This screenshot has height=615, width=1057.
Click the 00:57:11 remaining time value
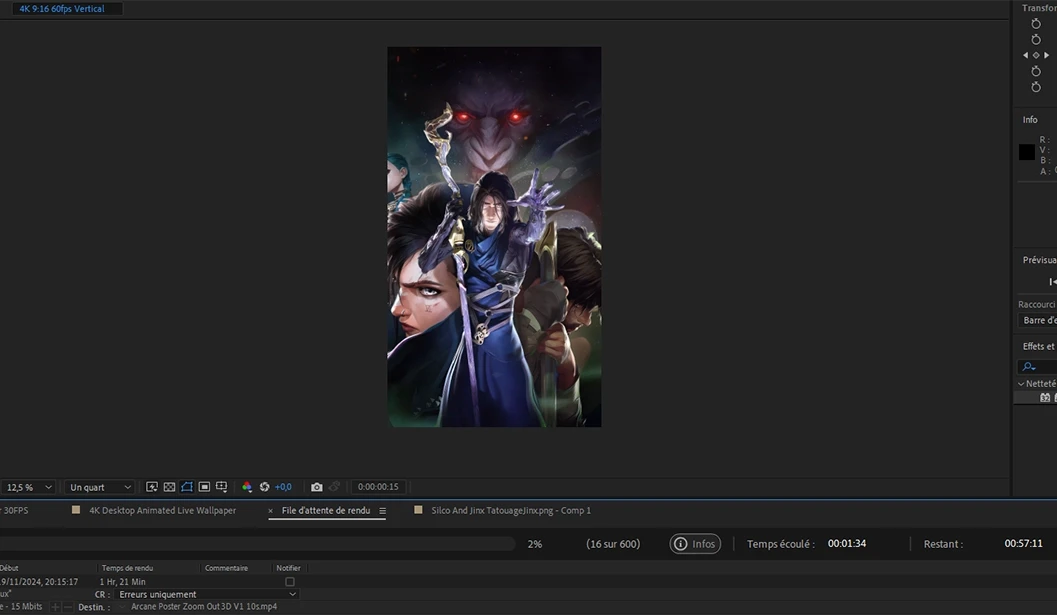tap(1023, 544)
